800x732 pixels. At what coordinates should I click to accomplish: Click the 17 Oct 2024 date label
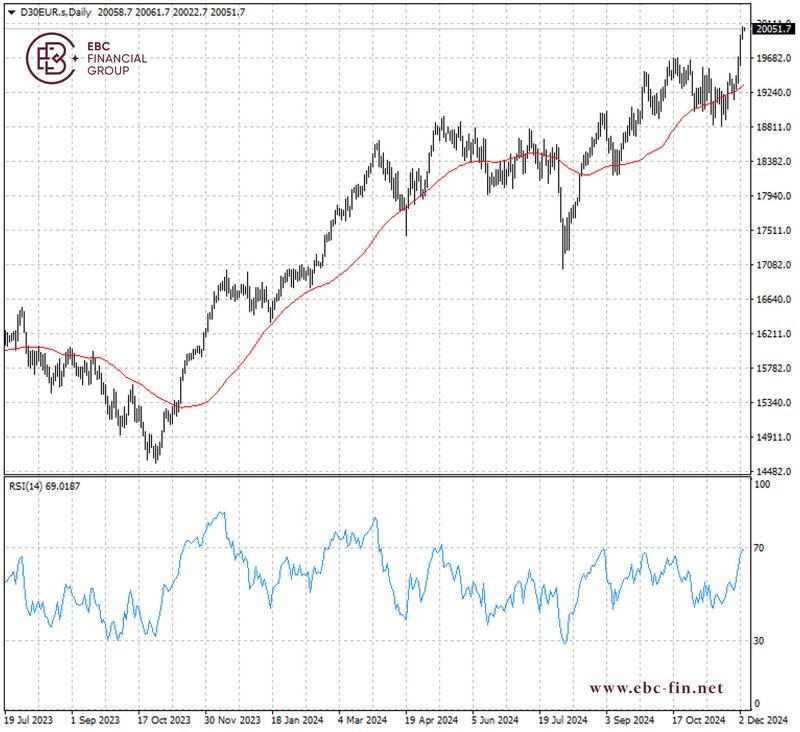coord(698,719)
